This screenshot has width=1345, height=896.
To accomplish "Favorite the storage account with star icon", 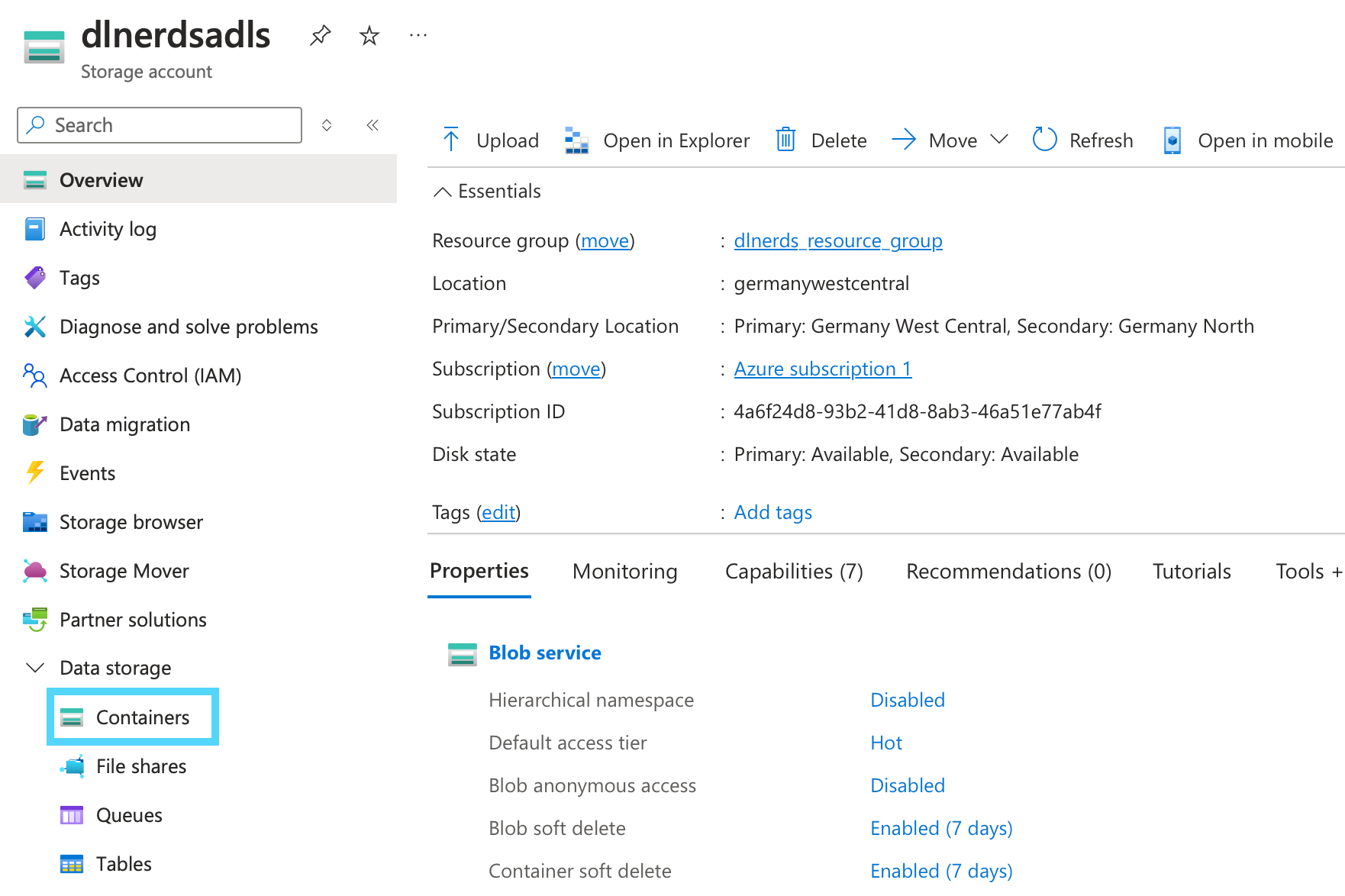I will pos(369,35).
